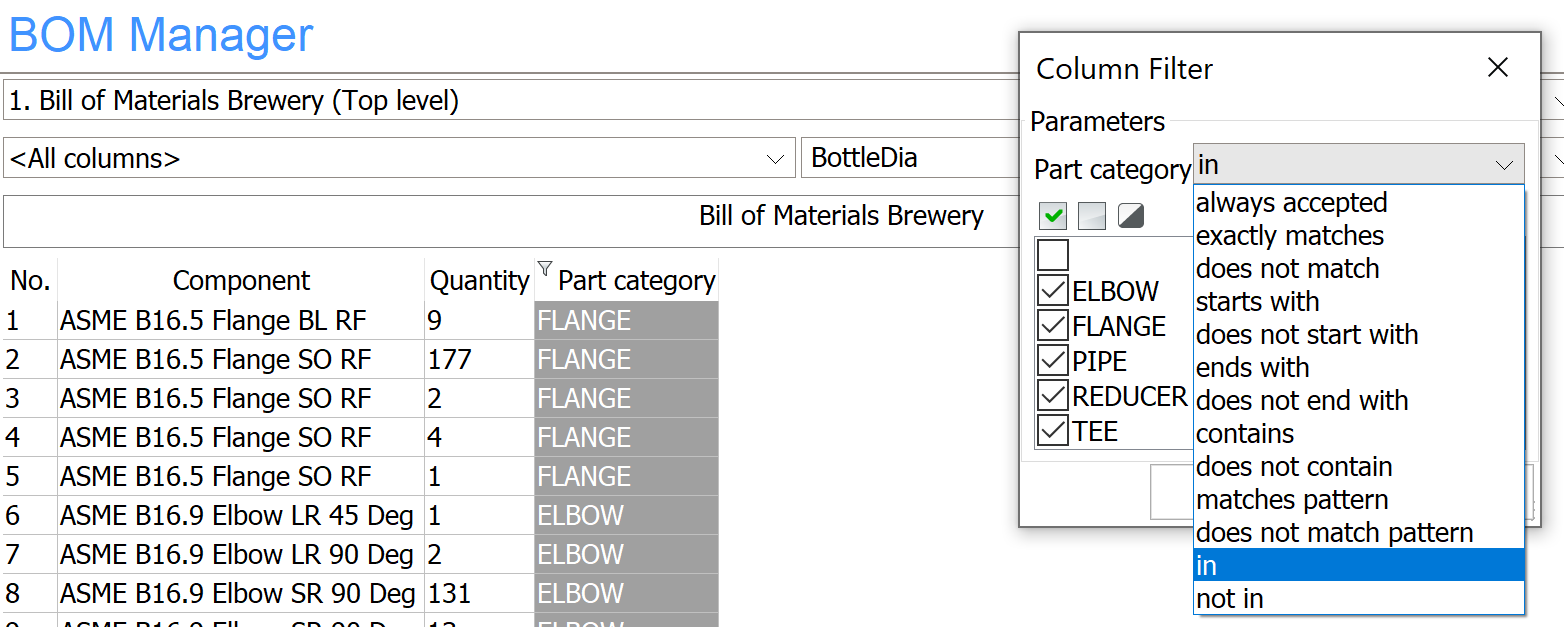Screen dimensions: 1564x627
Task: Toggle the TEE checkbox
Action: (1053, 431)
